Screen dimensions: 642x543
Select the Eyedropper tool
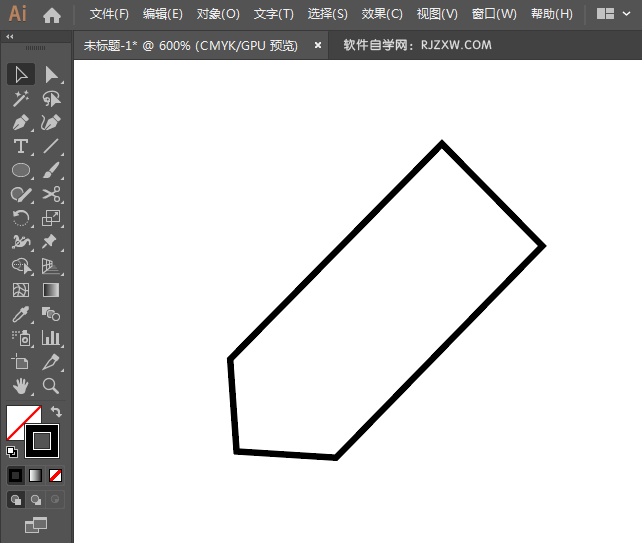coord(21,314)
